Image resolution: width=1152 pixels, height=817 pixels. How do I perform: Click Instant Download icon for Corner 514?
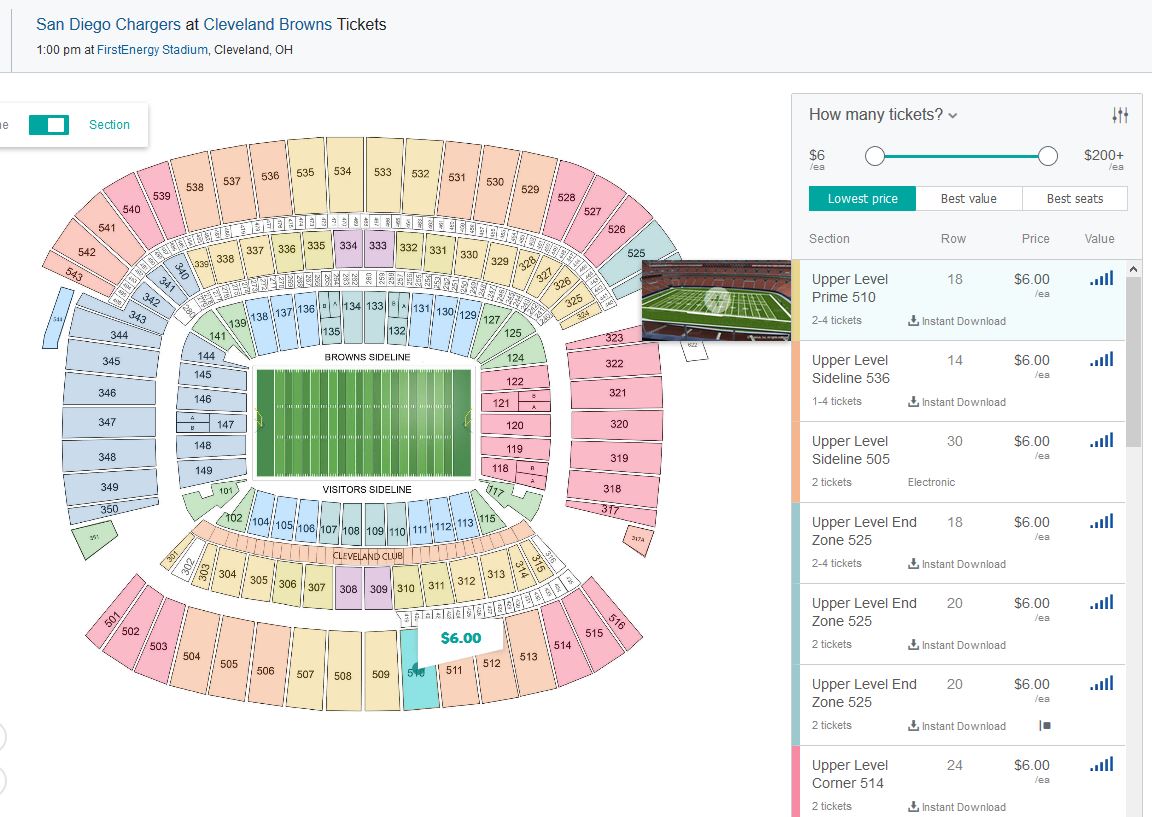tap(913, 806)
